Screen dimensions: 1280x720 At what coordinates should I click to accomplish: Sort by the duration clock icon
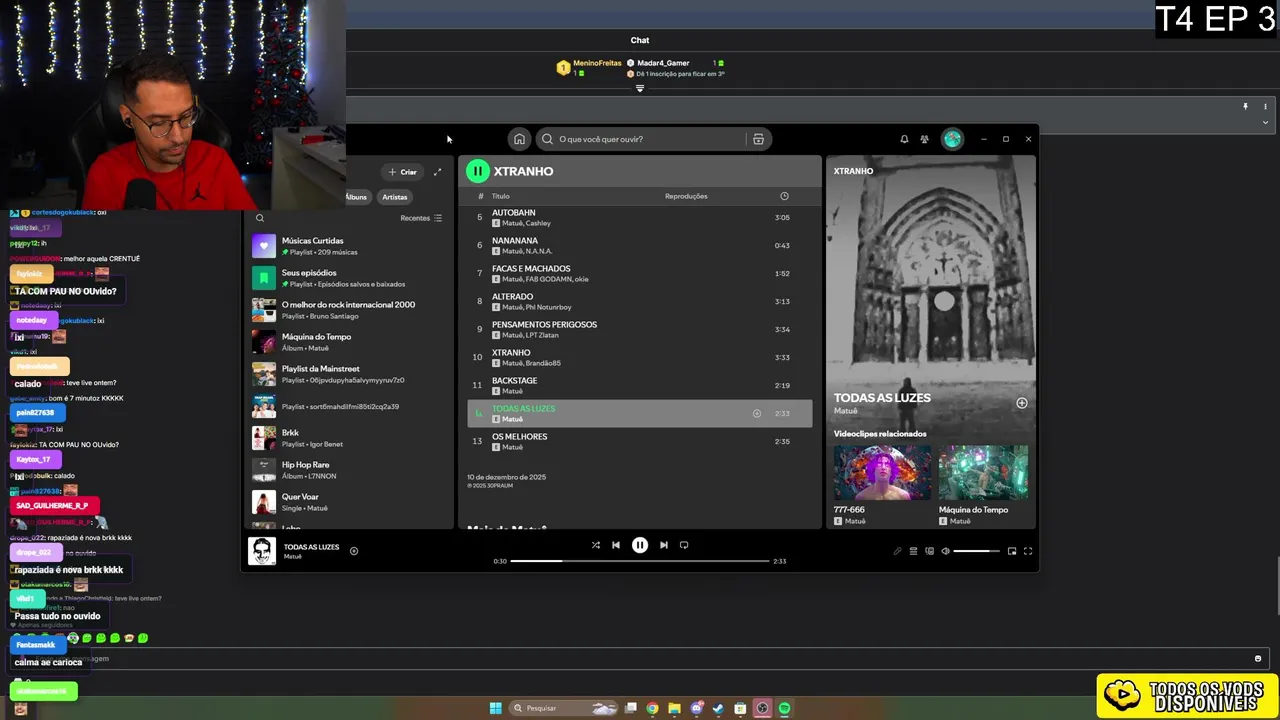(x=784, y=196)
